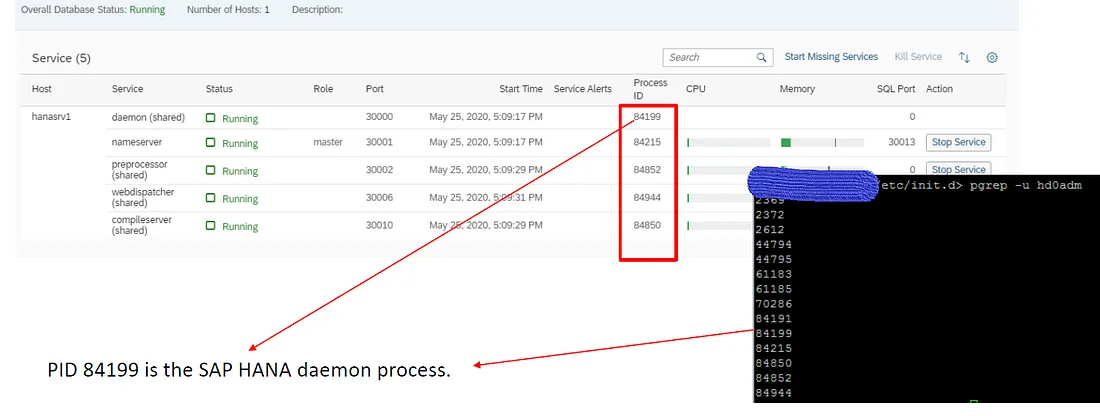Click the nameserver CPU usage bar
Viewport: 1100px width, 416px height.
point(728,142)
